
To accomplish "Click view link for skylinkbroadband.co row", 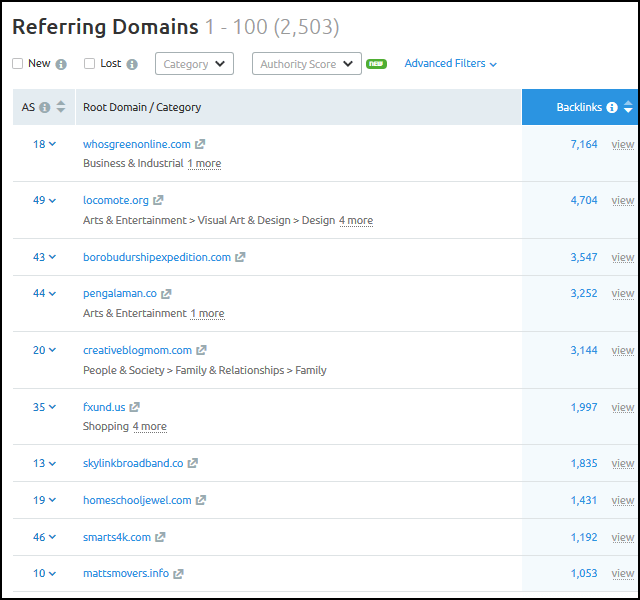I will pyautogui.click(x=623, y=464).
